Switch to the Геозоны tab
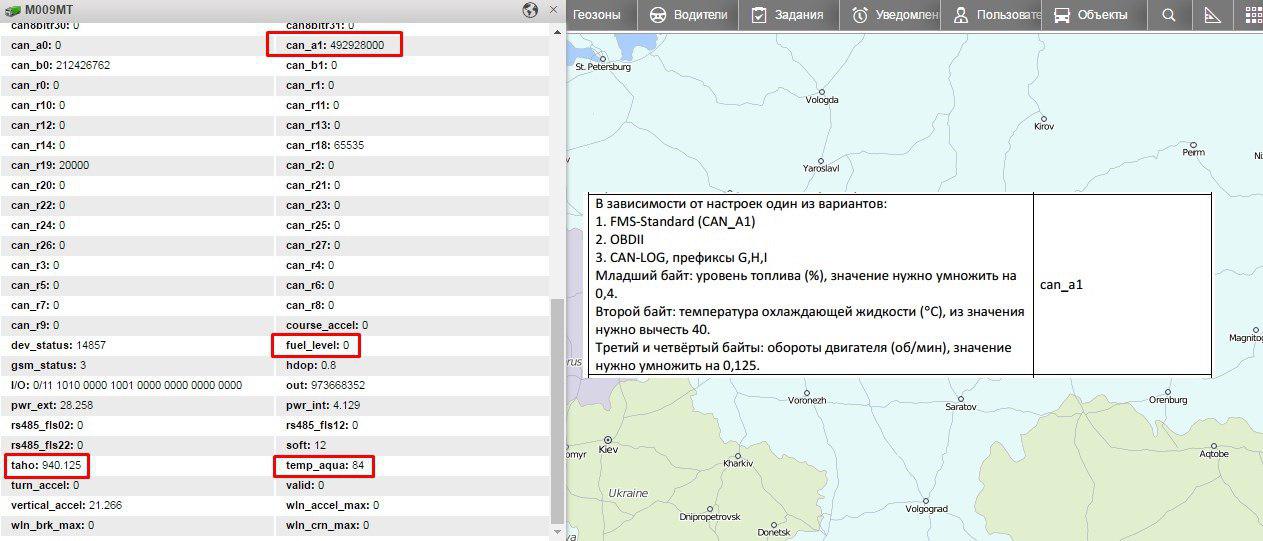This screenshot has width=1263, height=541. (597, 15)
